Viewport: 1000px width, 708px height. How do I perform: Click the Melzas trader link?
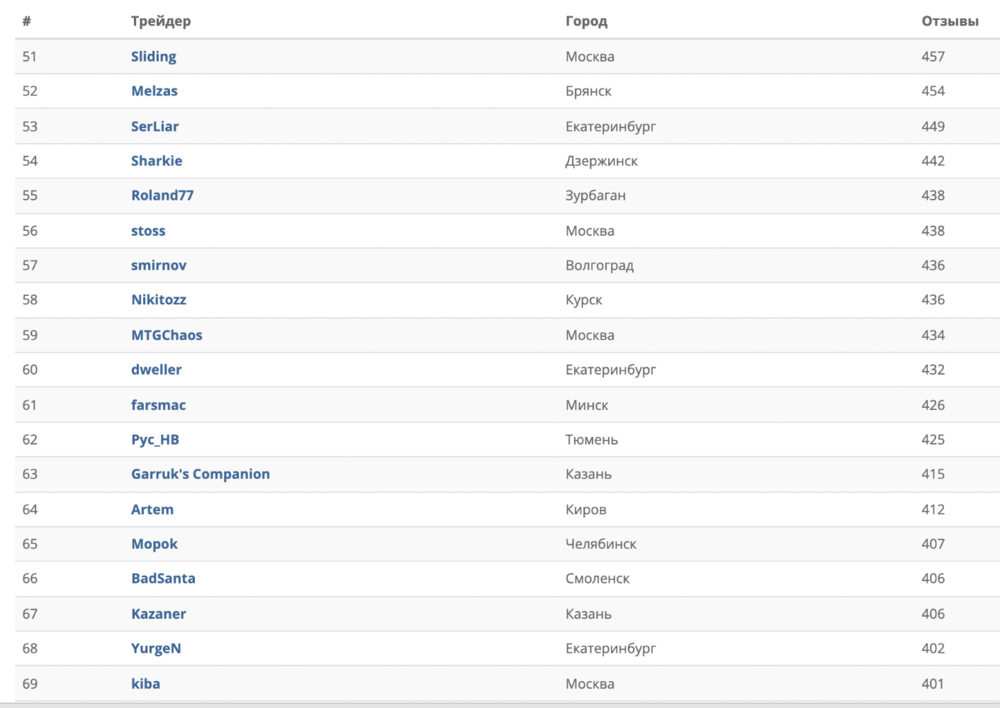154,91
